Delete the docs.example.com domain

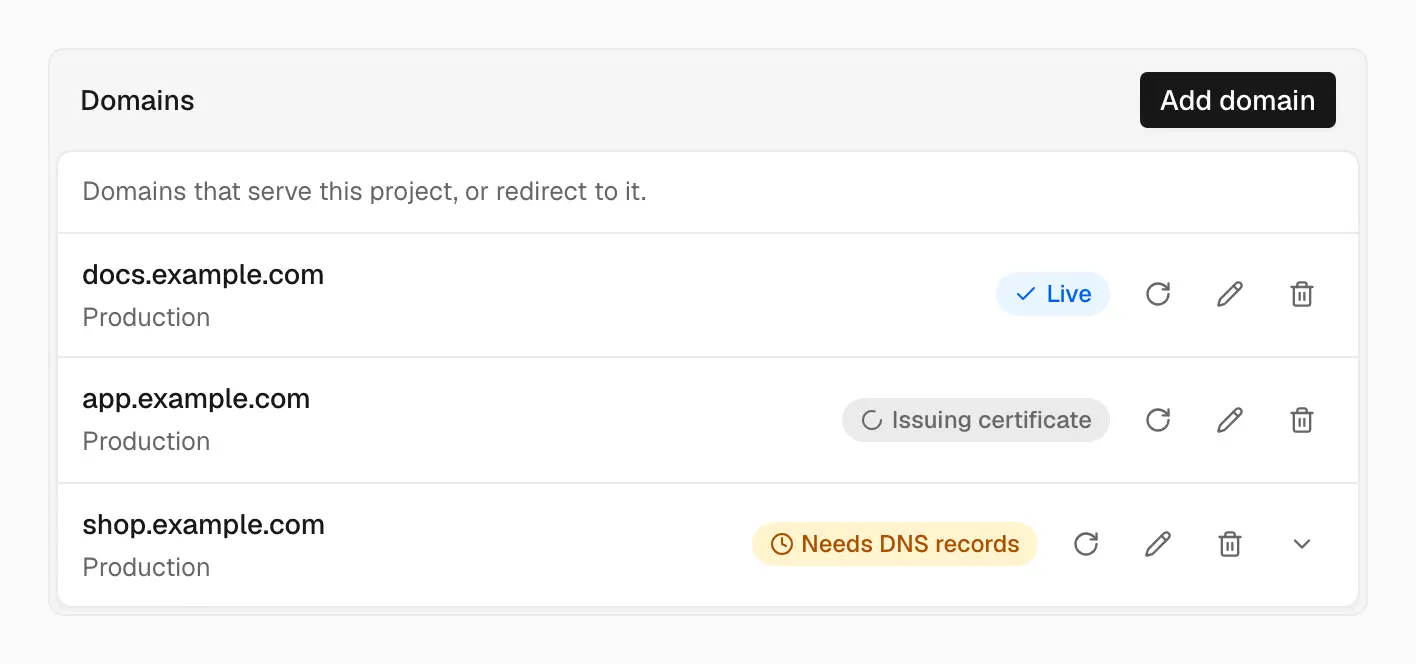[x=1302, y=294]
